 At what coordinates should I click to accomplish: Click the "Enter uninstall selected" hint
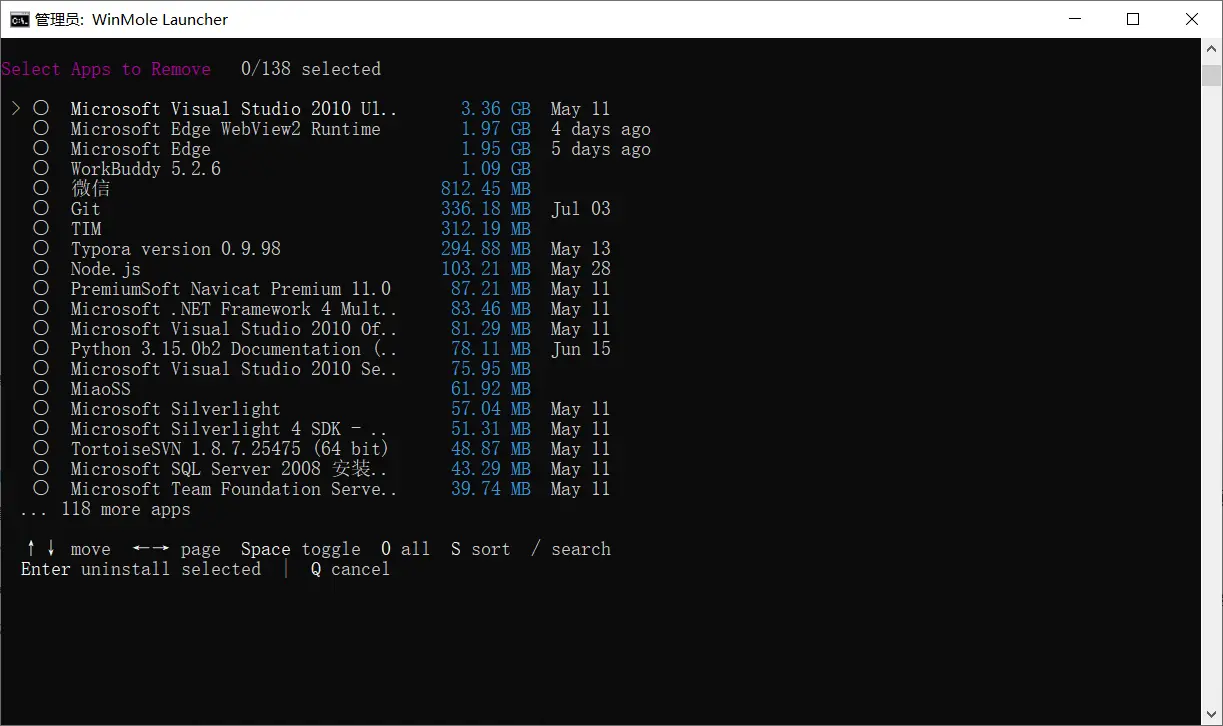(141, 569)
